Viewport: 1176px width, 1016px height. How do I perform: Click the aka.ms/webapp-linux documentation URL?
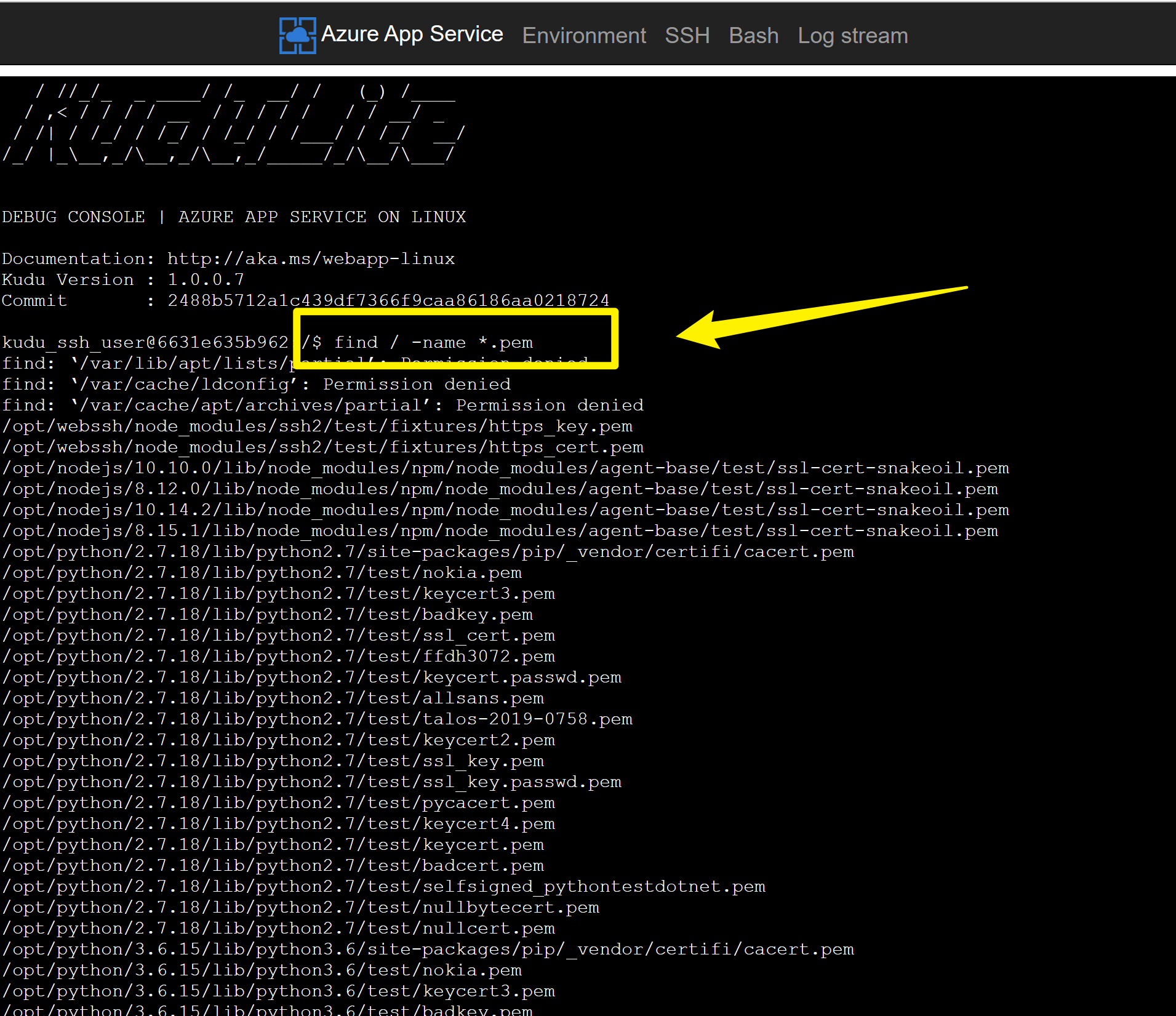click(x=311, y=258)
